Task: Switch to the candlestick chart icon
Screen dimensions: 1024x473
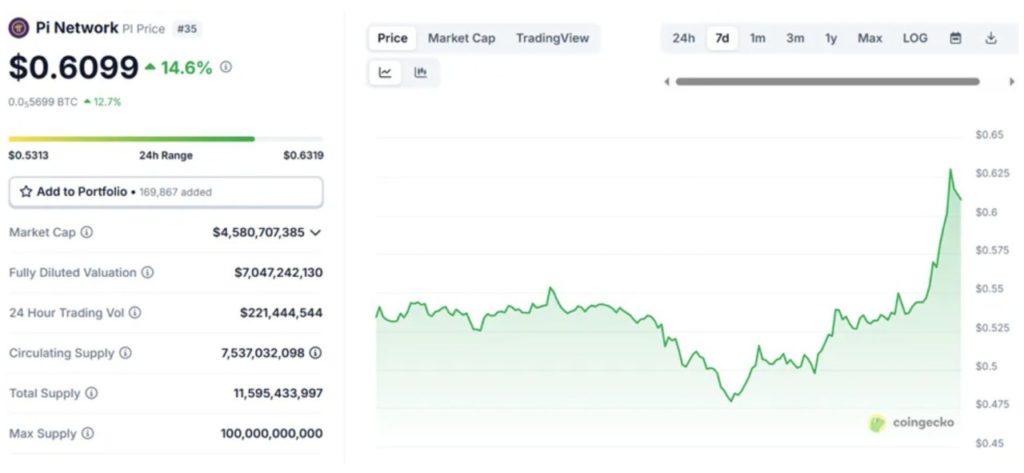Action: pos(421,72)
